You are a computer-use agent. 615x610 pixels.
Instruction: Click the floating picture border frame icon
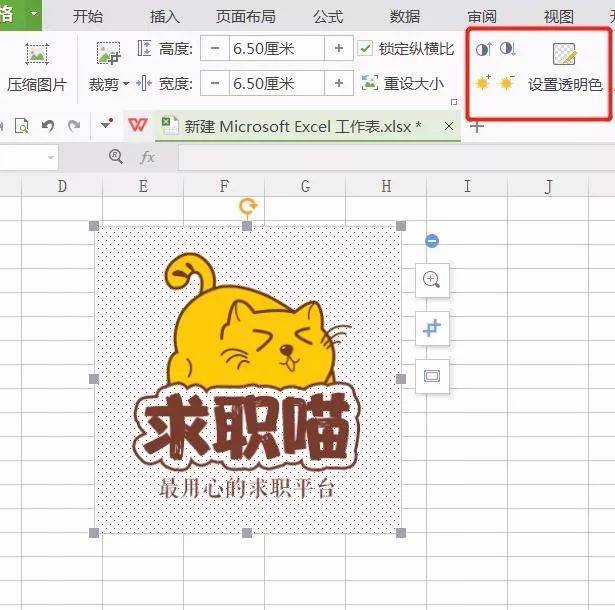[432, 377]
